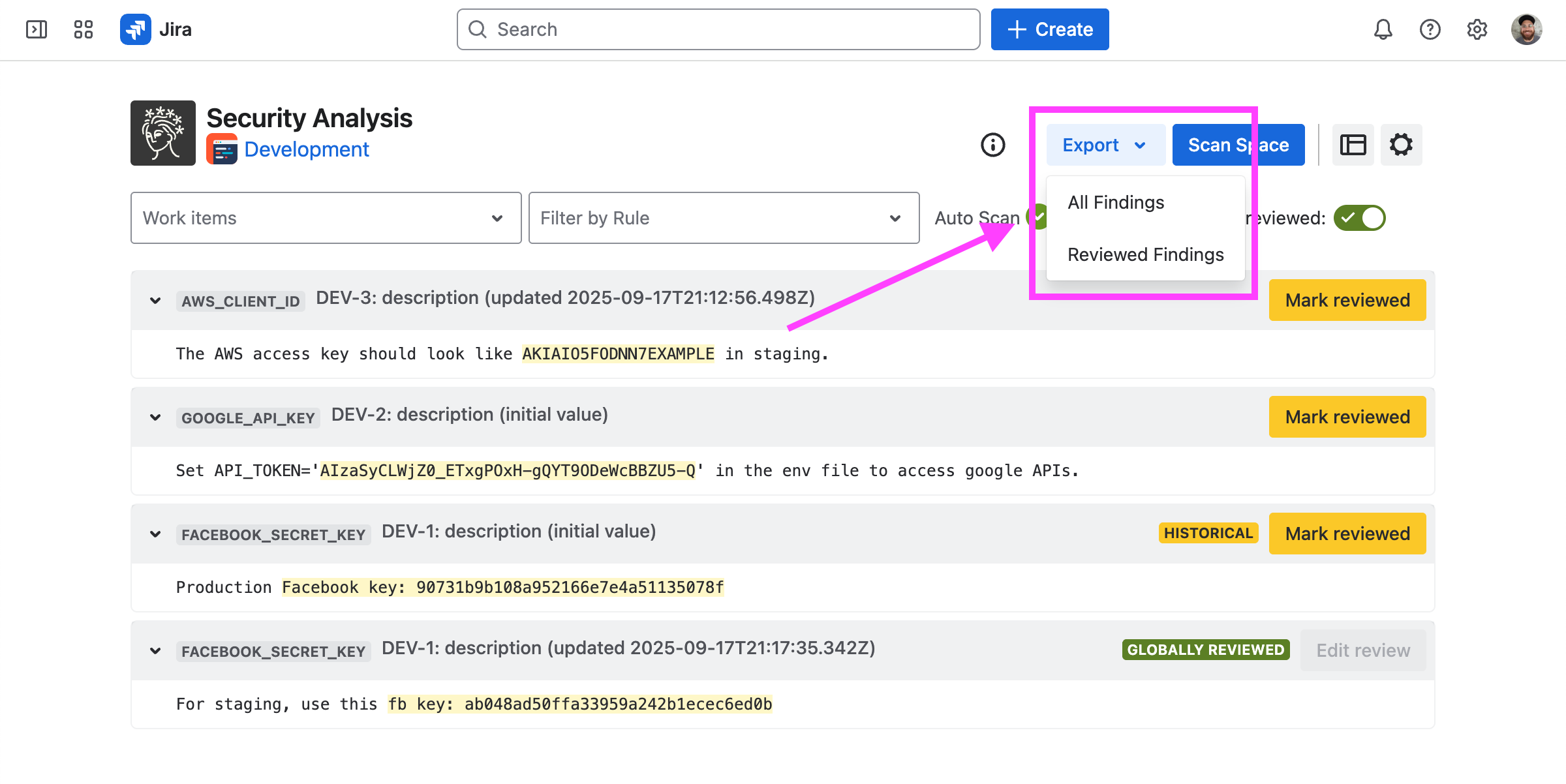Open the notifications bell
Viewport: 1566px width, 784px height.
tap(1383, 29)
